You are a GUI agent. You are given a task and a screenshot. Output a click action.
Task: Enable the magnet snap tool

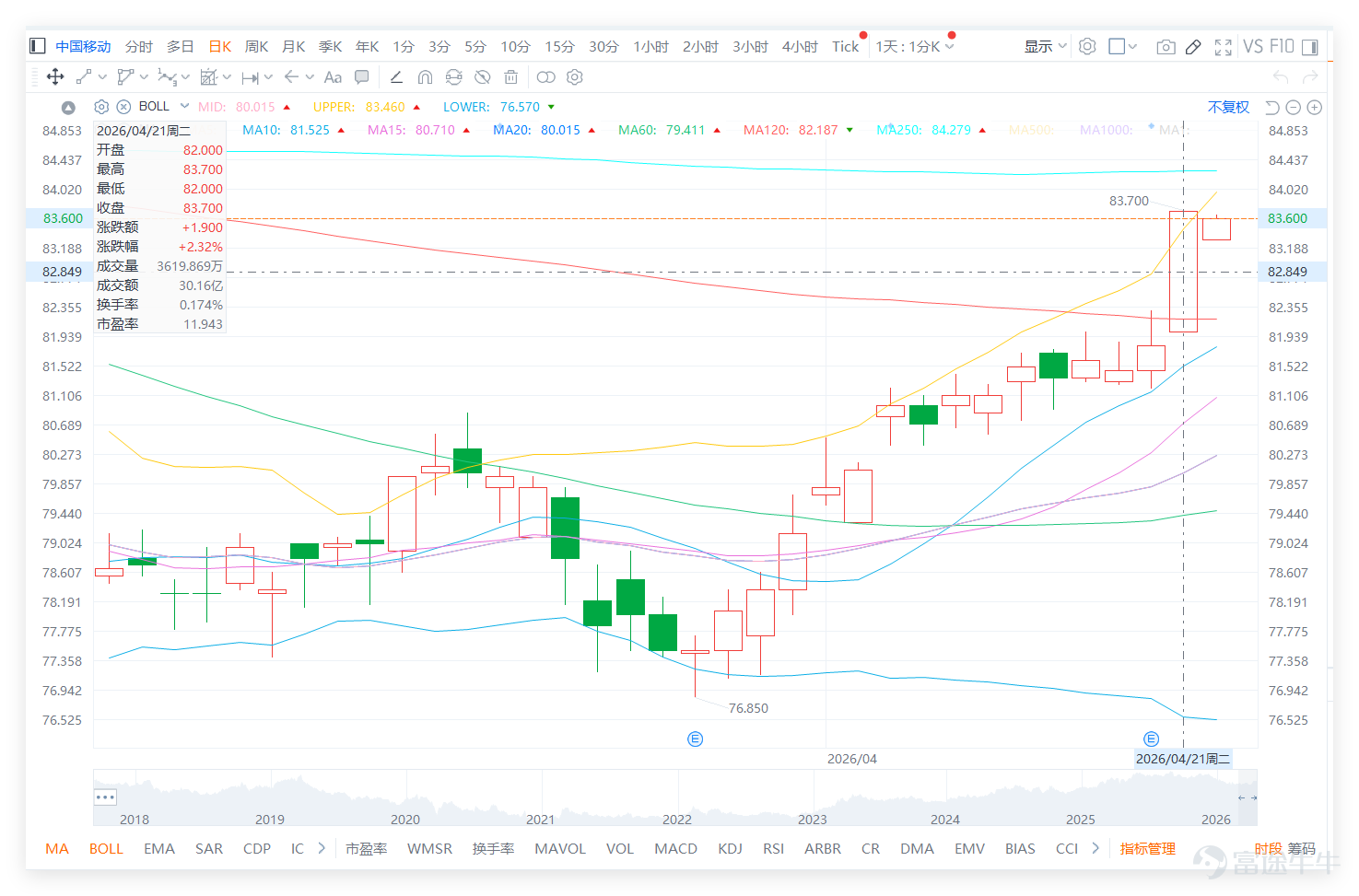pyautogui.click(x=425, y=76)
